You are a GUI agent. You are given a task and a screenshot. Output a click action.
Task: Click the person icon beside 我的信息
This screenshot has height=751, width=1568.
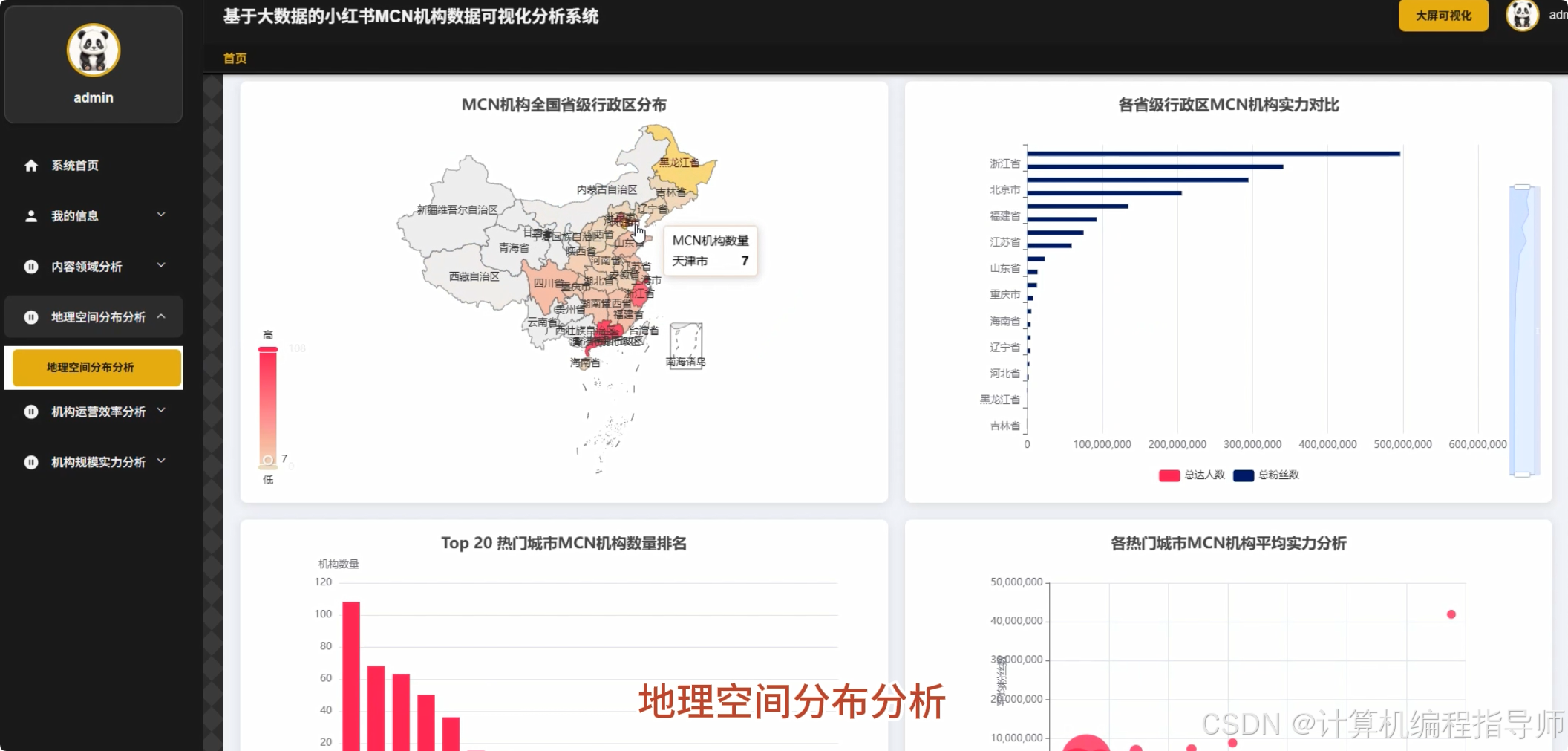[31, 216]
